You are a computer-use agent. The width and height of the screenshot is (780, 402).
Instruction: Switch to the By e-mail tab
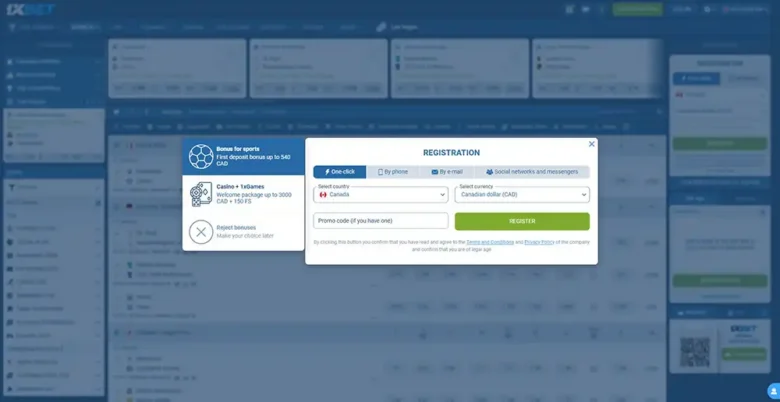tap(447, 172)
